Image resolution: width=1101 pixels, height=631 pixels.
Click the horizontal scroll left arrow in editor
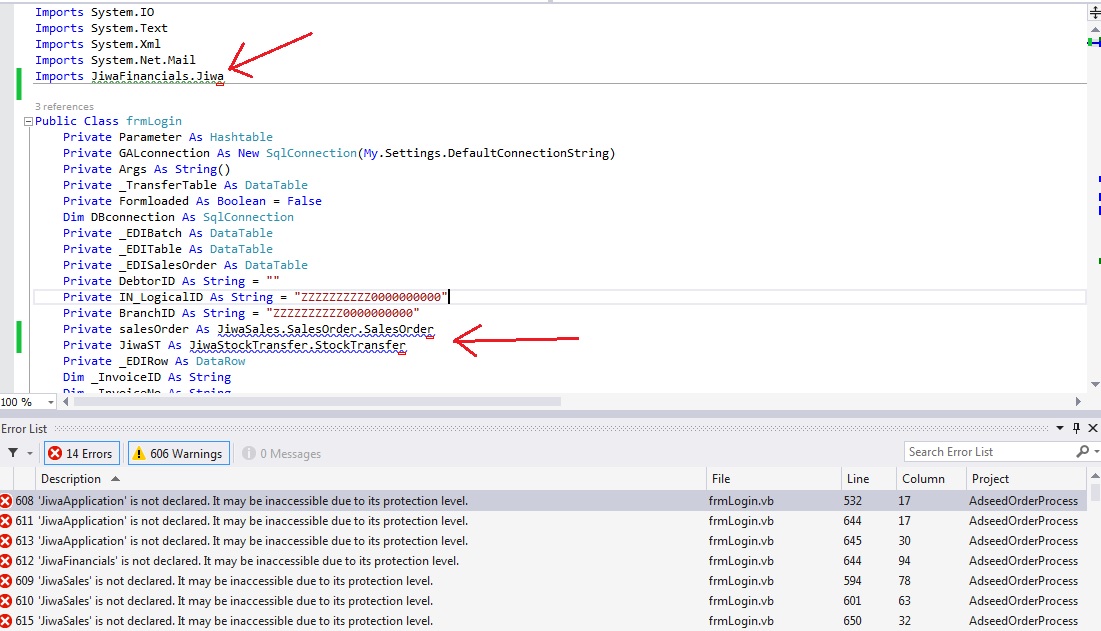pyautogui.click(x=67, y=402)
